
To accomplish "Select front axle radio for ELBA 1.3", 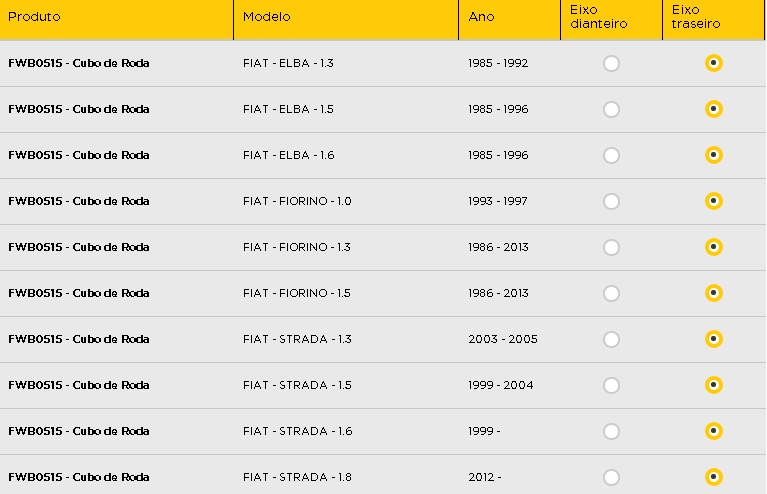I will tap(611, 64).
